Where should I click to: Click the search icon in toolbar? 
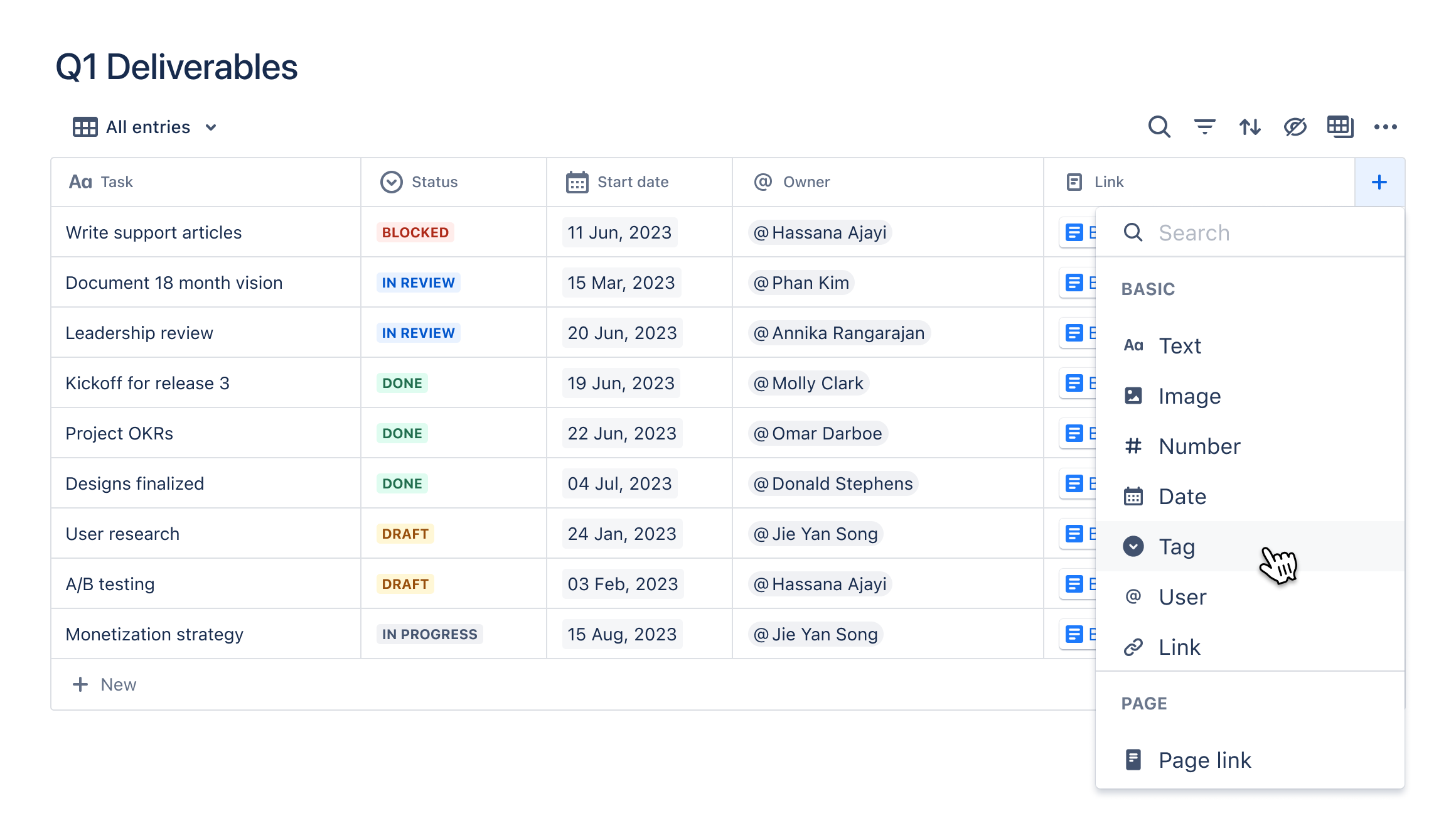(1158, 126)
